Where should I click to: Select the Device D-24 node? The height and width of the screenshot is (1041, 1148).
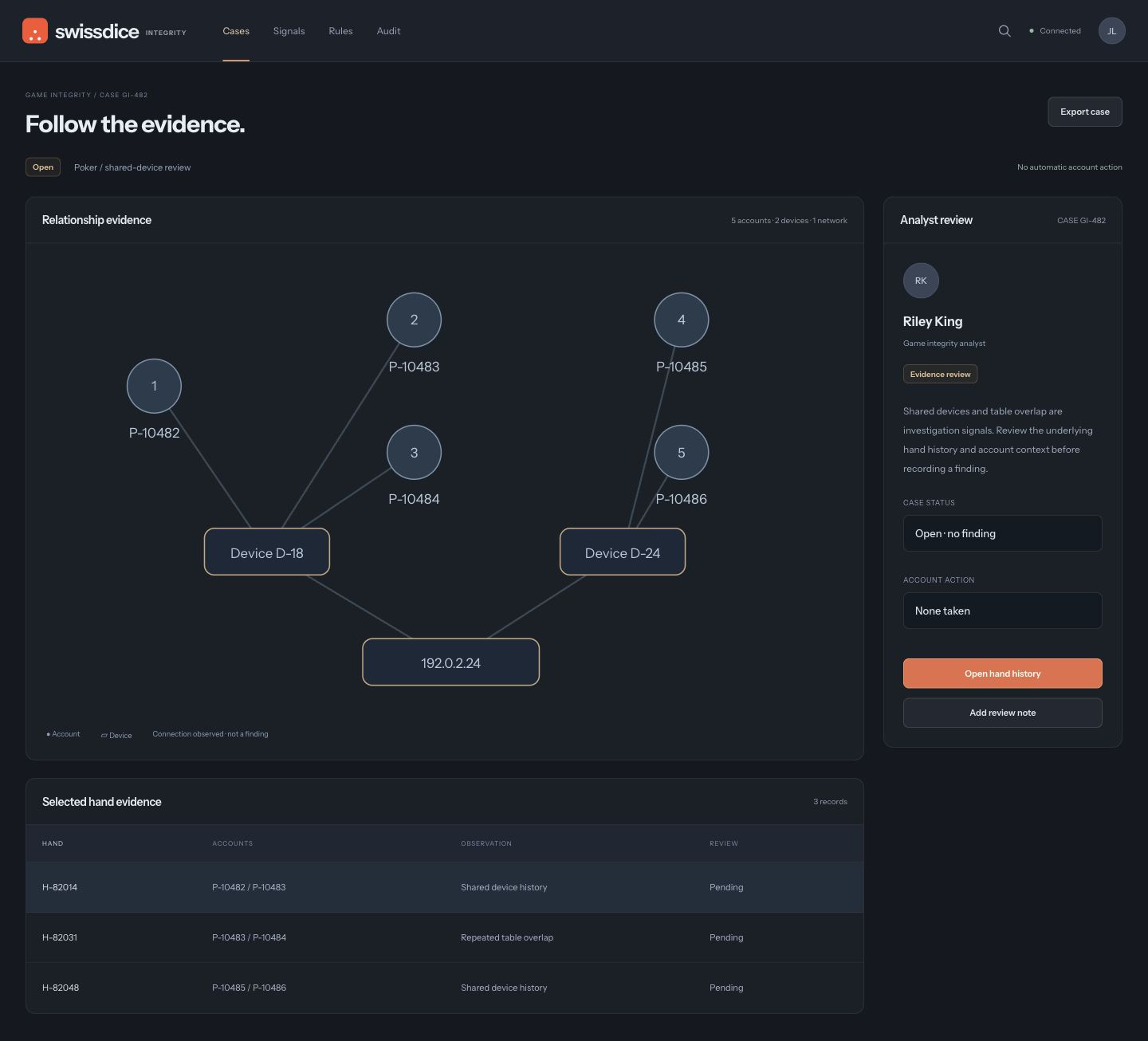click(x=623, y=552)
